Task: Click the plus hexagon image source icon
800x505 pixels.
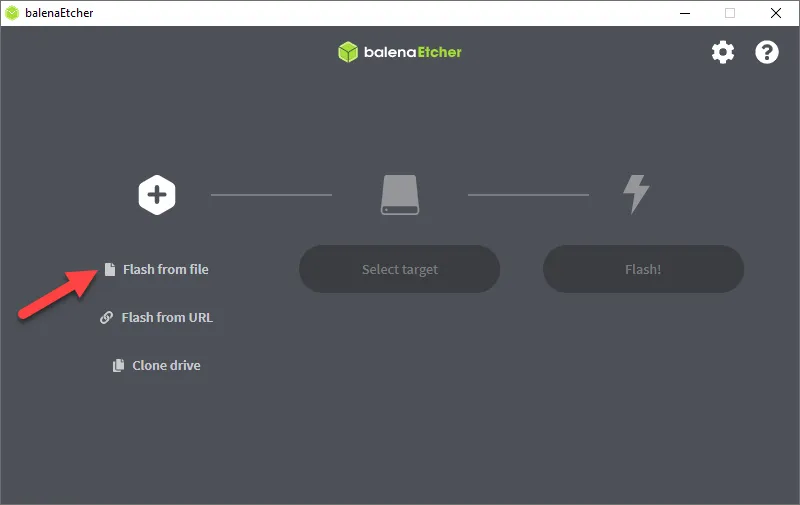Action: [157, 195]
